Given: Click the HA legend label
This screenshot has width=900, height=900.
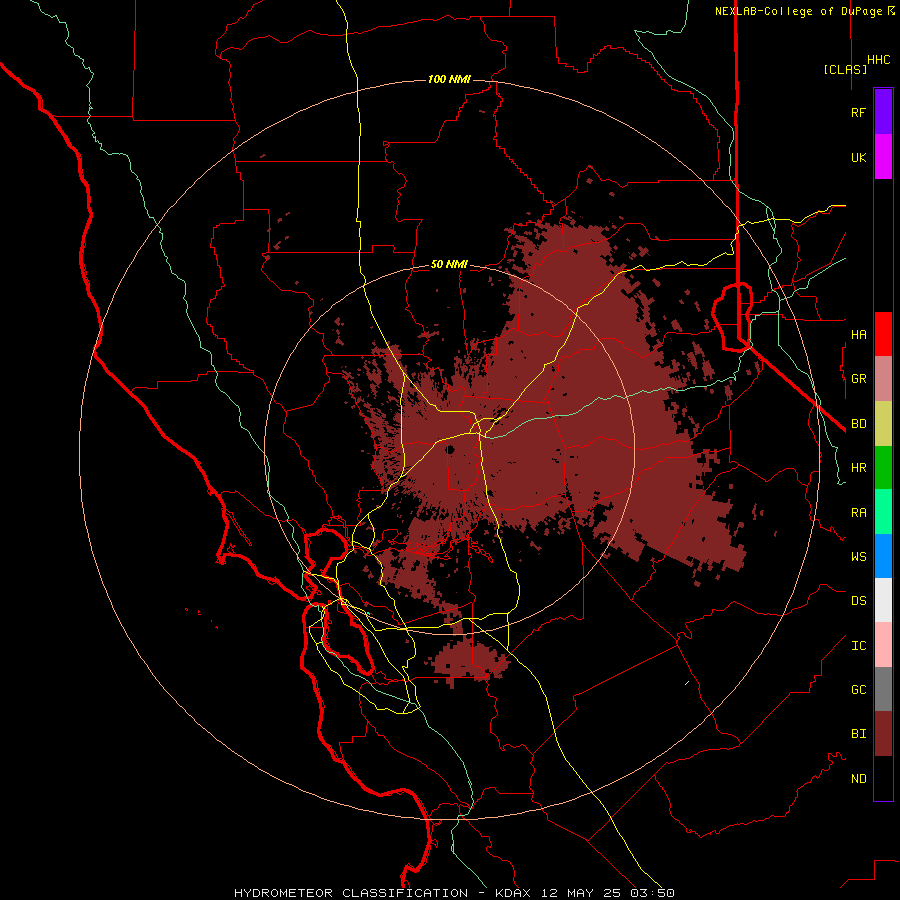Looking at the screenshot, I should pos(858,335).
